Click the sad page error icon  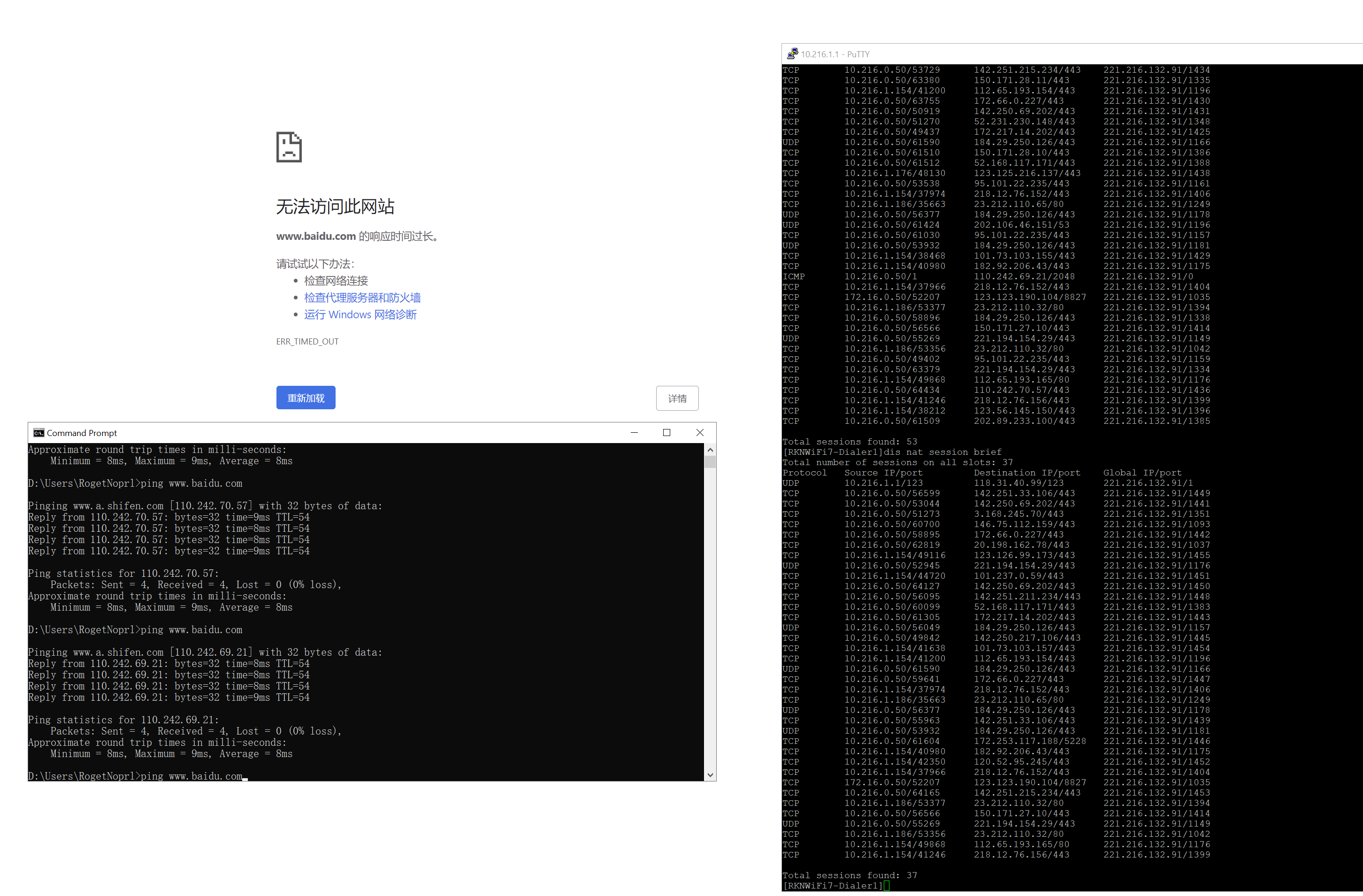[289, 147]
